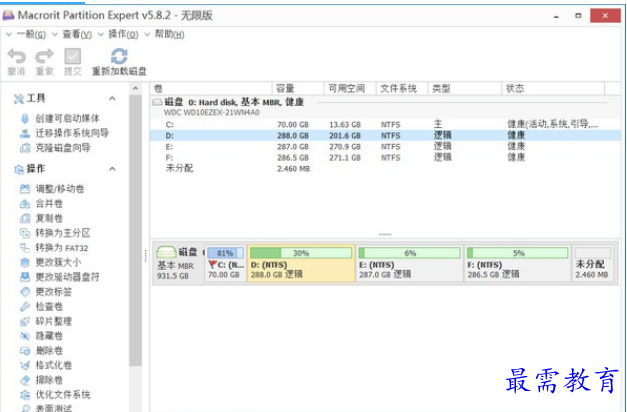Sort by 容量 column header
This screenshot has width=627, height=412.
pyautogui.click(x=298, y=88)
